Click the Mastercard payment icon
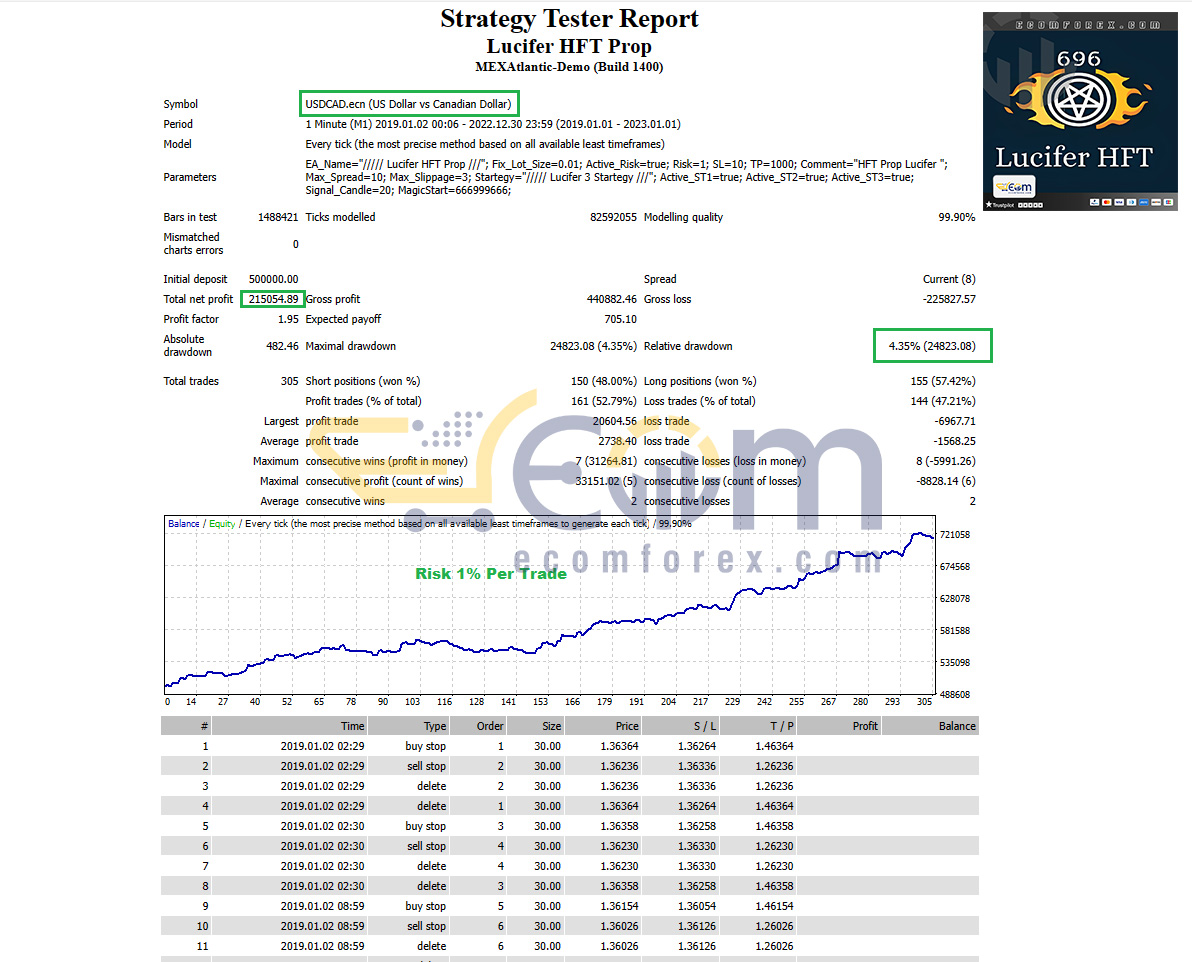The height and width of the screenshot is (962, 1192). (1107, 202)
